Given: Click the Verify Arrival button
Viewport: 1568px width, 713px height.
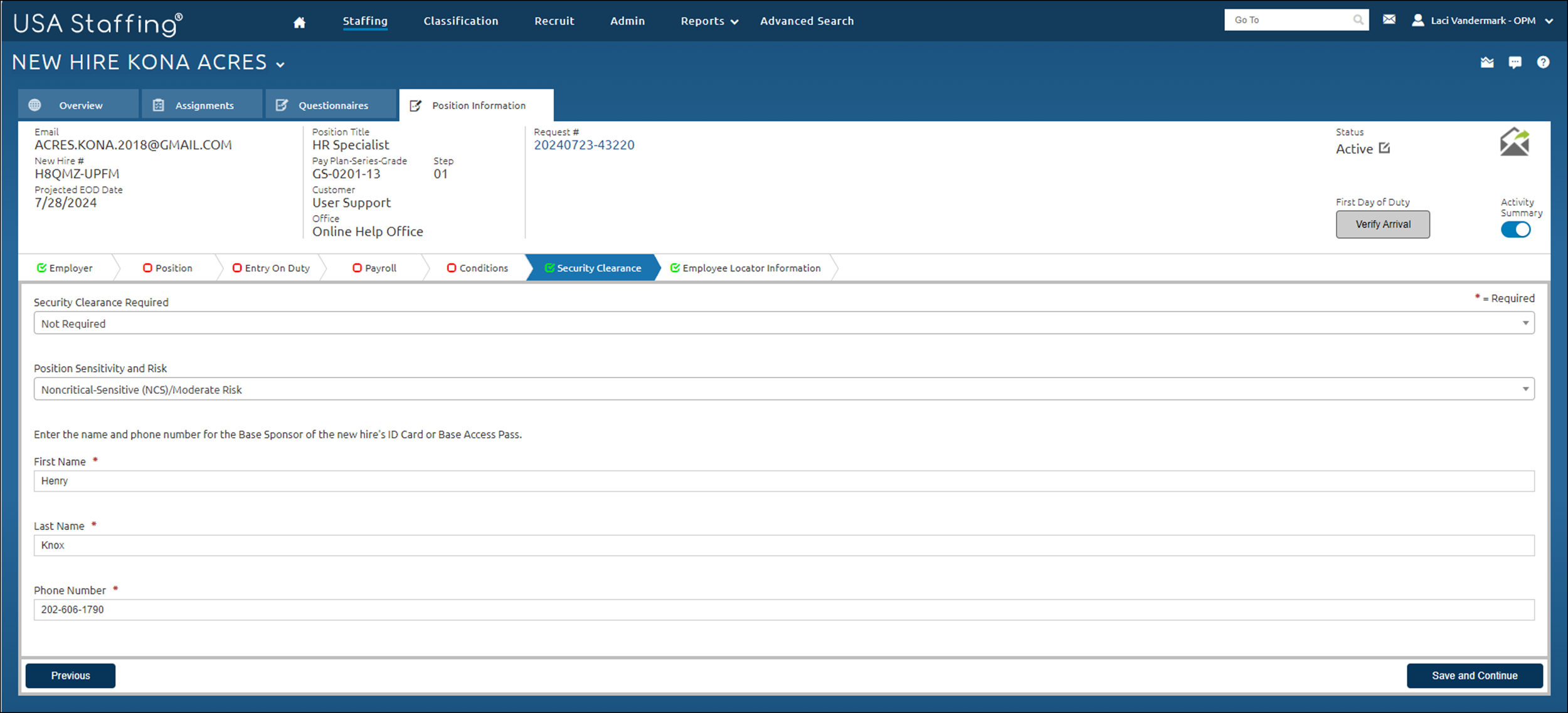Looking at the screenshot, I should [1382, 224].
